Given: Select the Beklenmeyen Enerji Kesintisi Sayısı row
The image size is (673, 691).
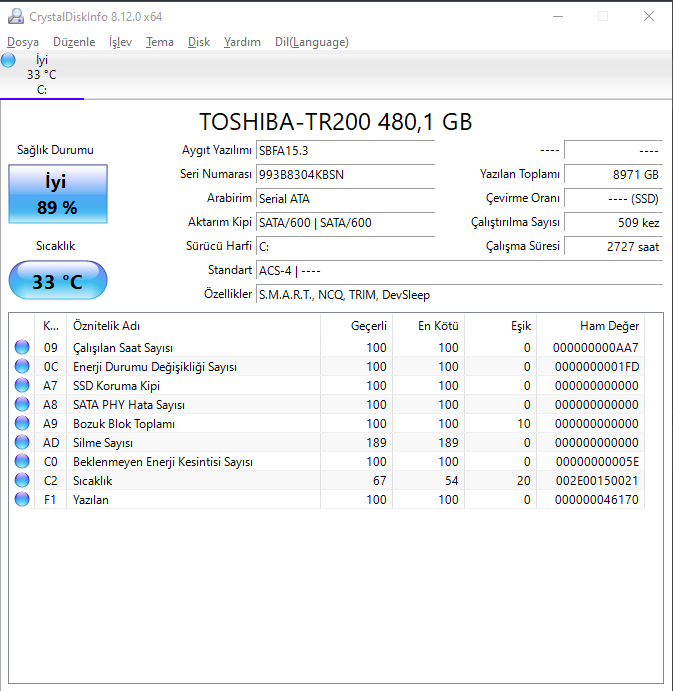Looking at the screenshot, I should [162, 462].
